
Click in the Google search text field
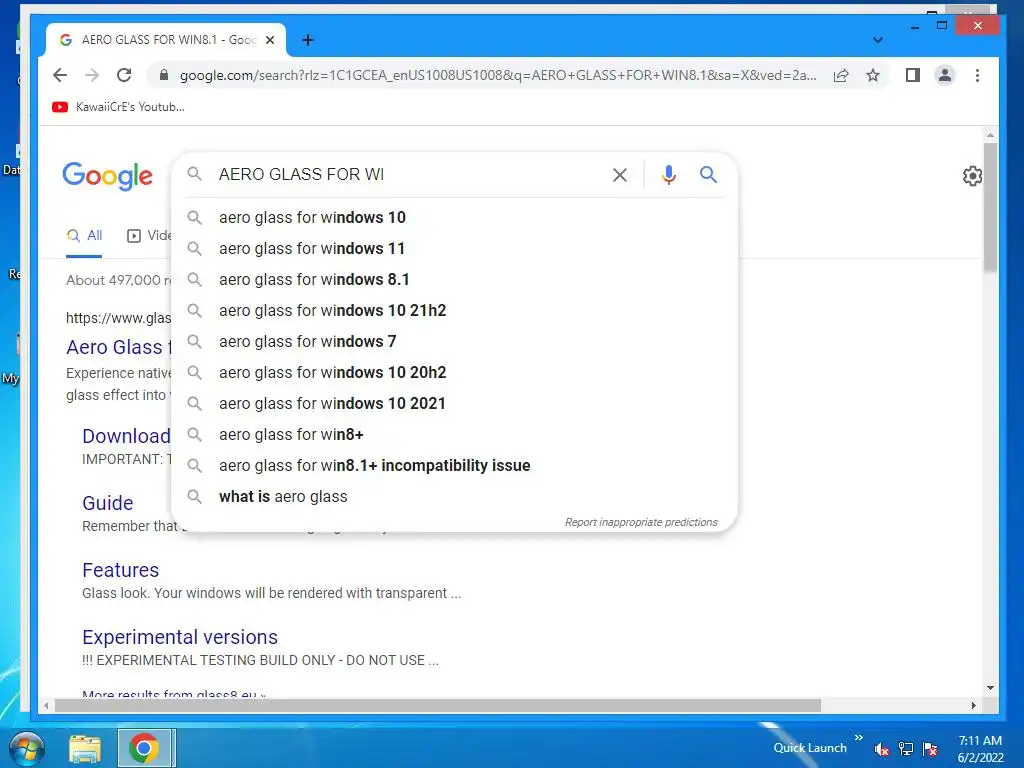(x=410, y=174)
